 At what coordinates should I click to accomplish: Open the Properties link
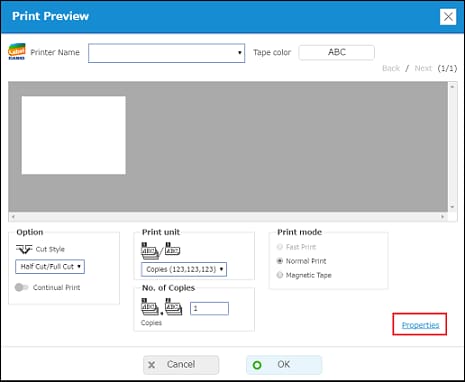[420, 325]
